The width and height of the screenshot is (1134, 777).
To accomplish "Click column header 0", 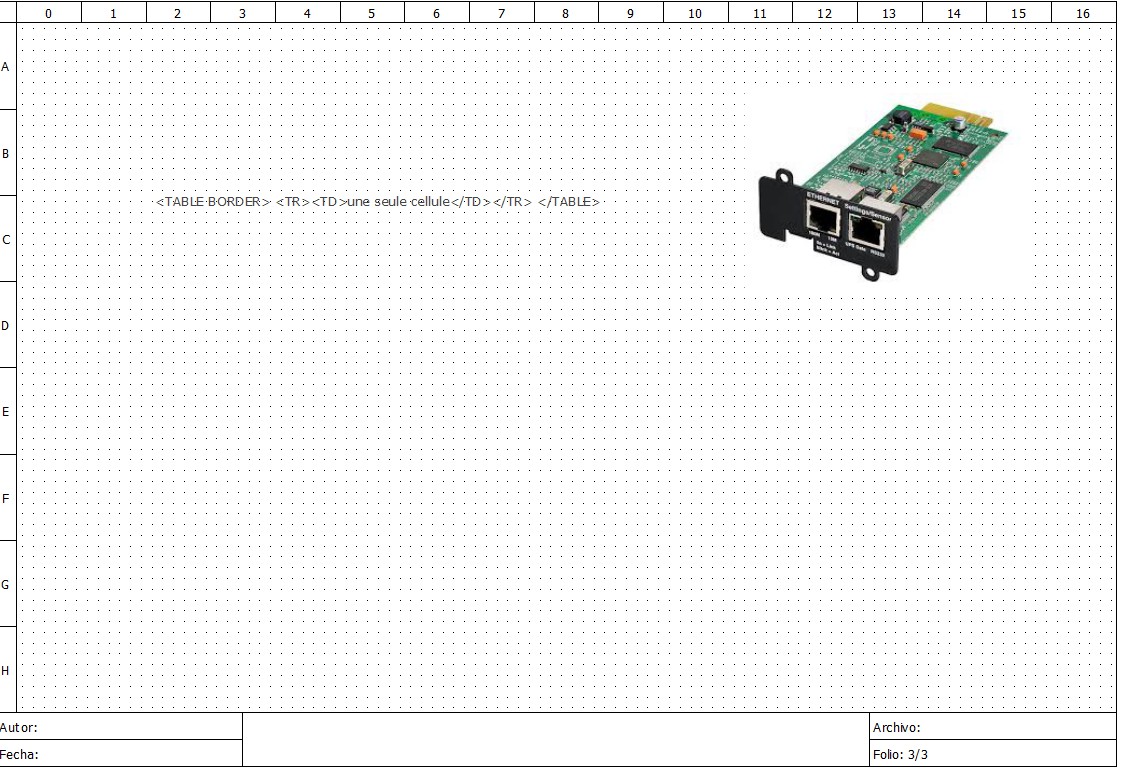I will [49, 13].
